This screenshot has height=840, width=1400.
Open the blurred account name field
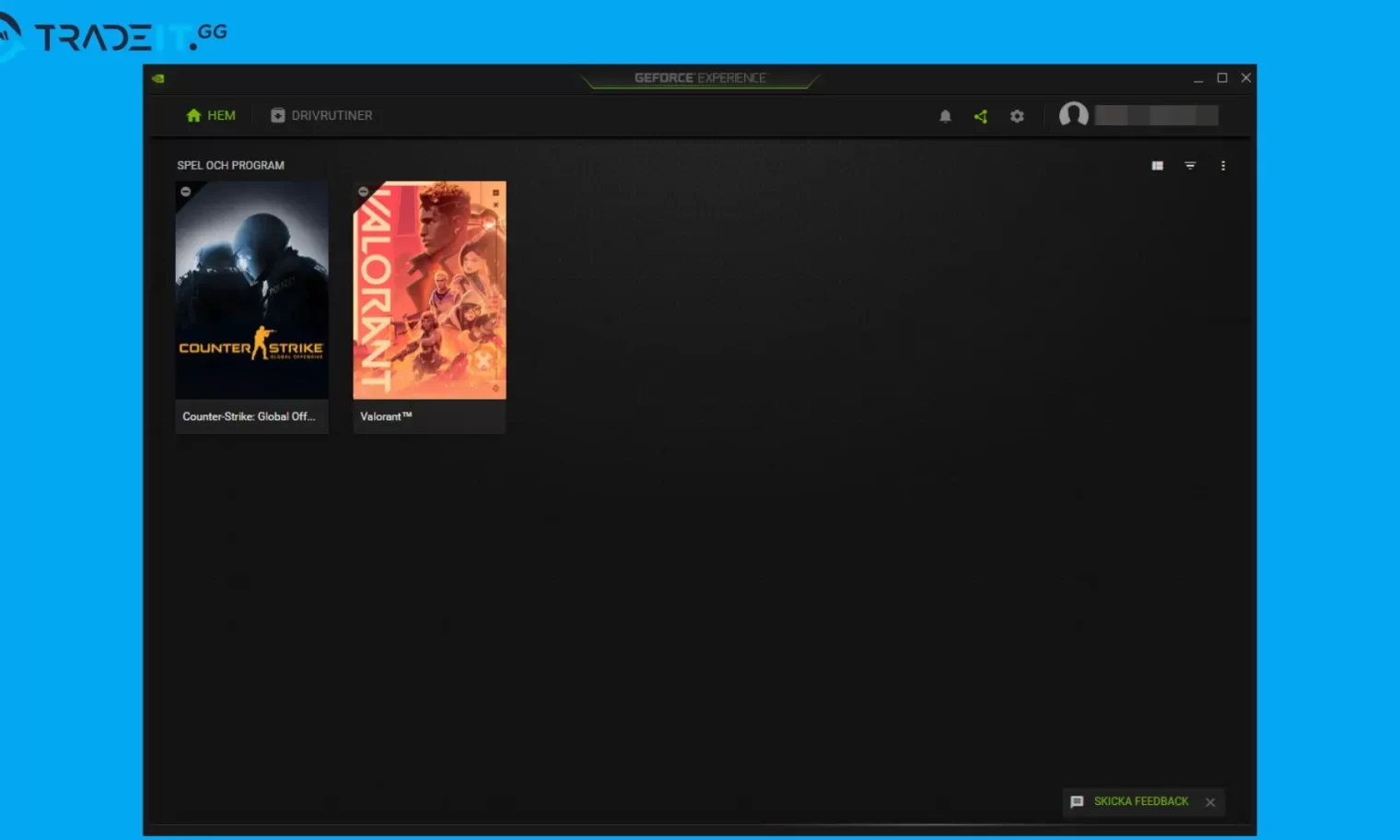pyautogui.click(x=1157, y=115)
